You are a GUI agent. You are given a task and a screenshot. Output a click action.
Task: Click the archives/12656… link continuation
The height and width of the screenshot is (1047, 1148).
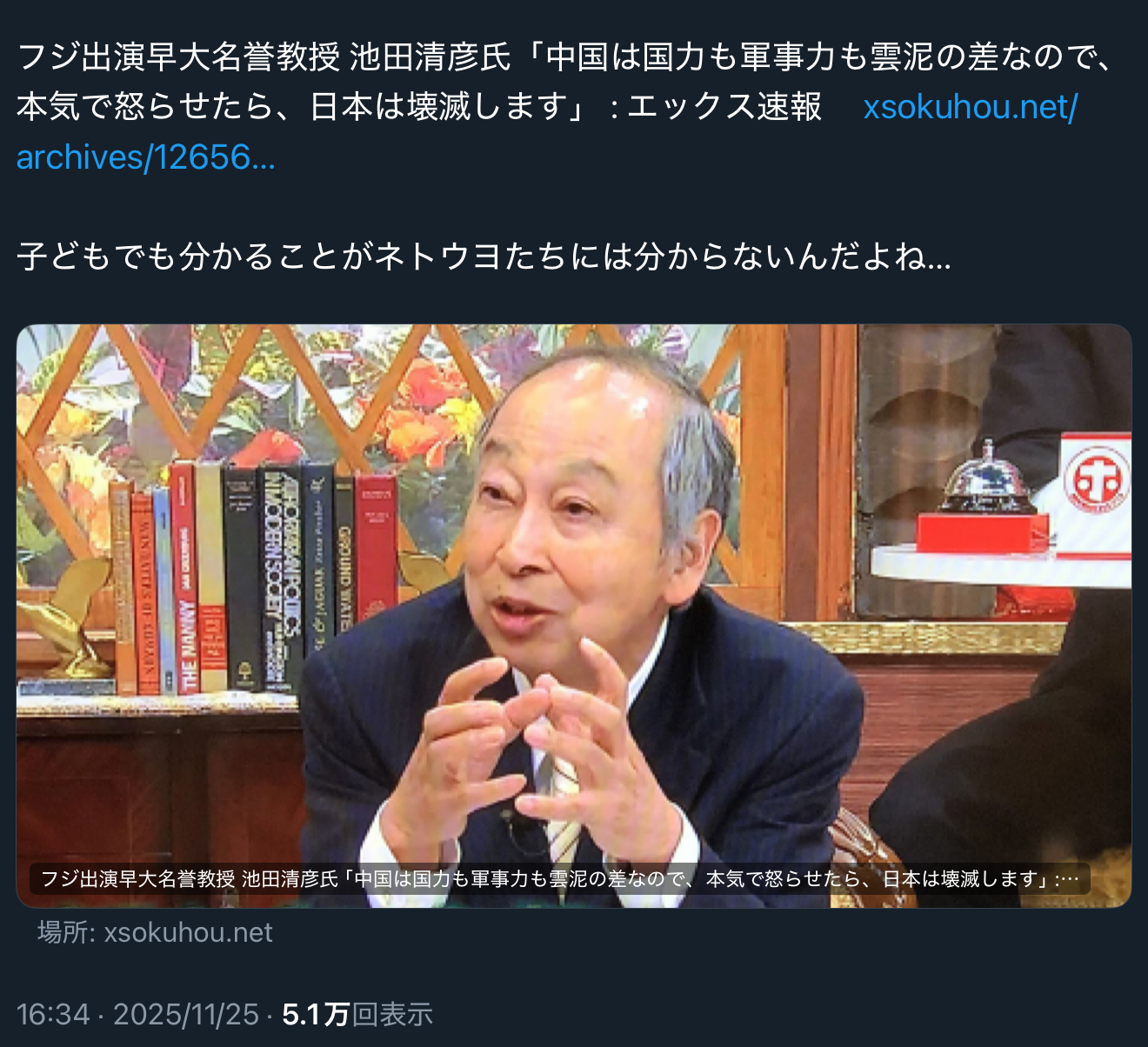click(x=146, y=157)
